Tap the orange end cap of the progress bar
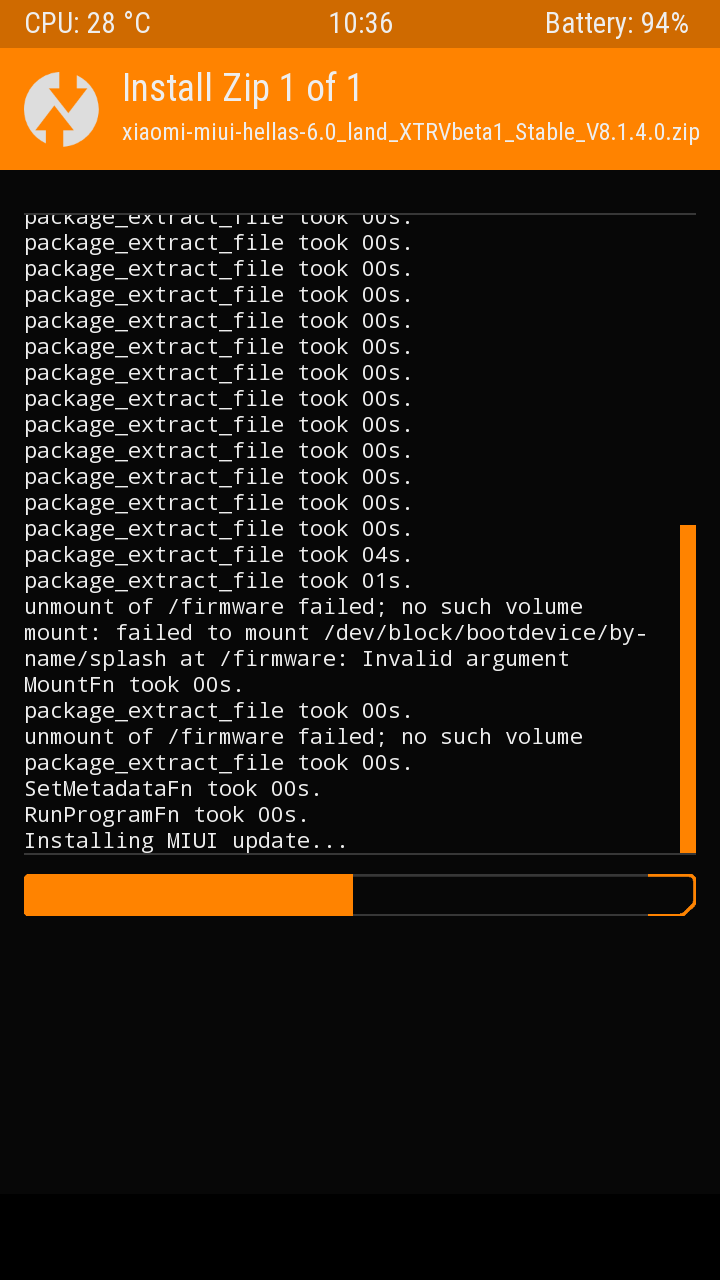The height and width of the screenshot is (1280, 720). tap(672, 895)
